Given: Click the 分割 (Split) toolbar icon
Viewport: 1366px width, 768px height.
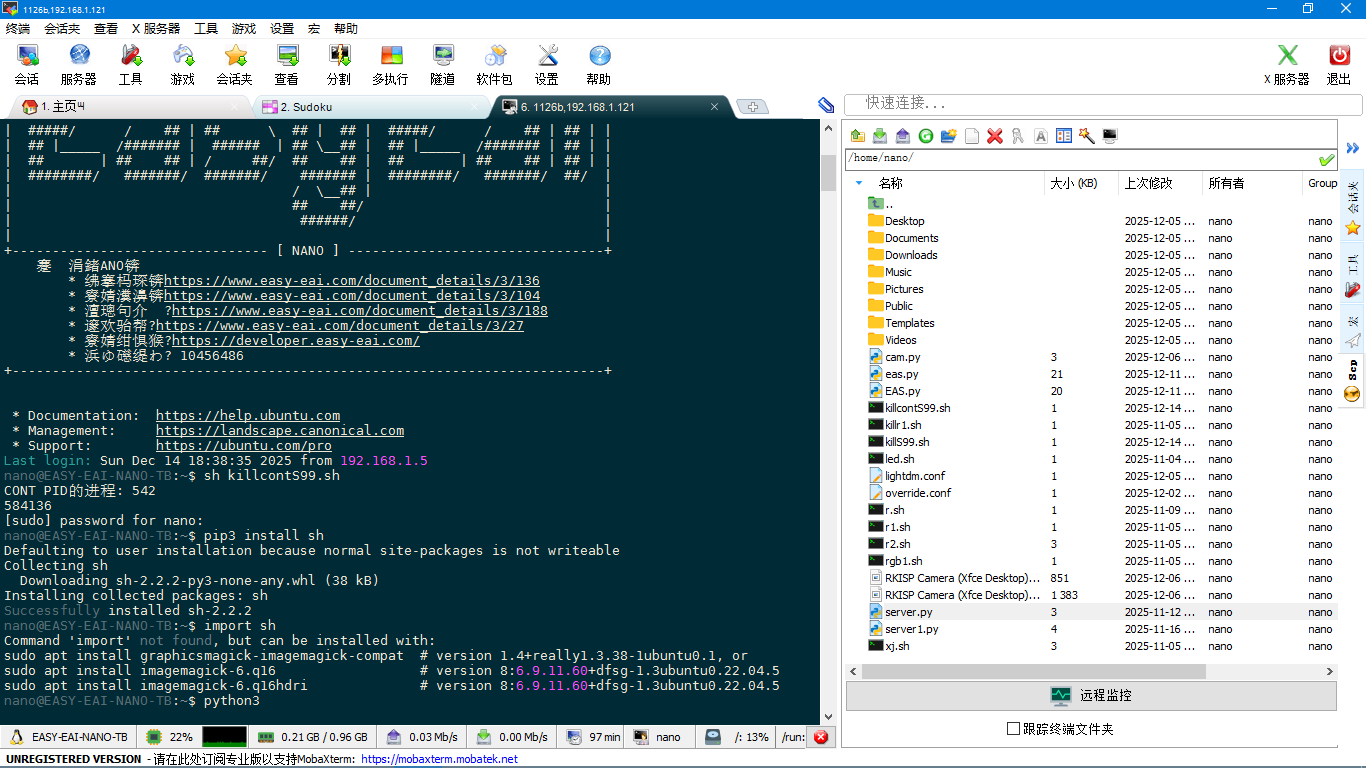Looking at the screenshot, I should tap(339, 65).
